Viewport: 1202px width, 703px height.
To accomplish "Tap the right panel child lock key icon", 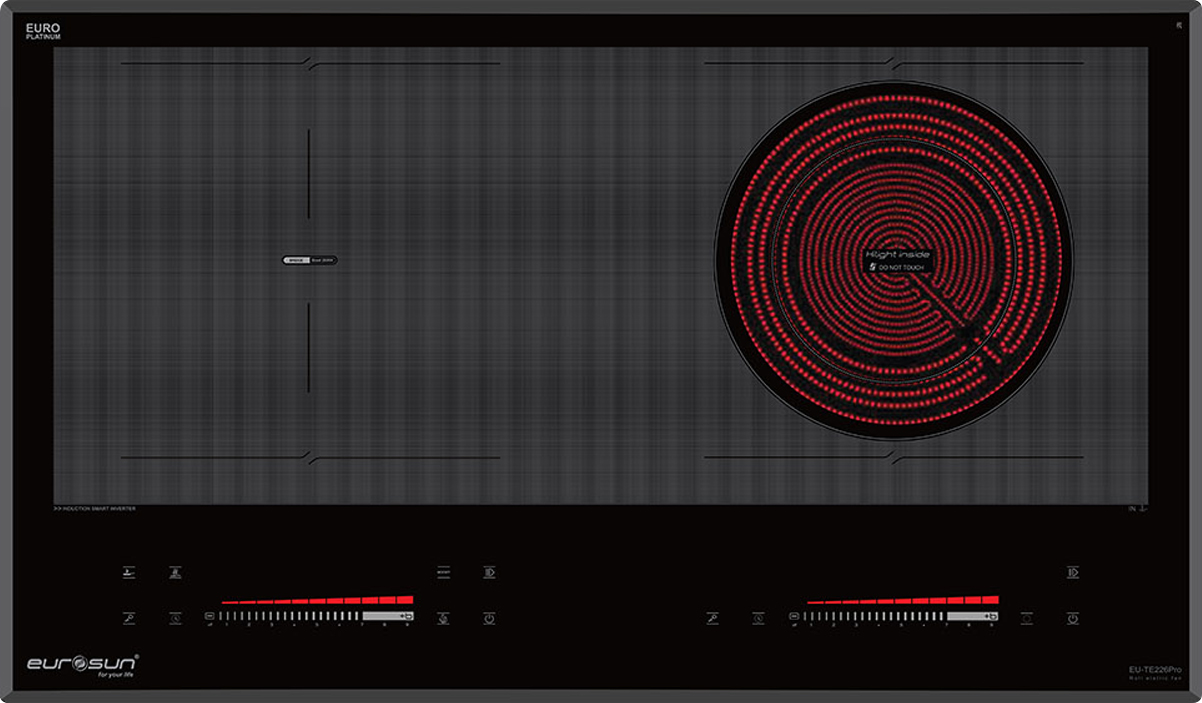I will (713, 619).
